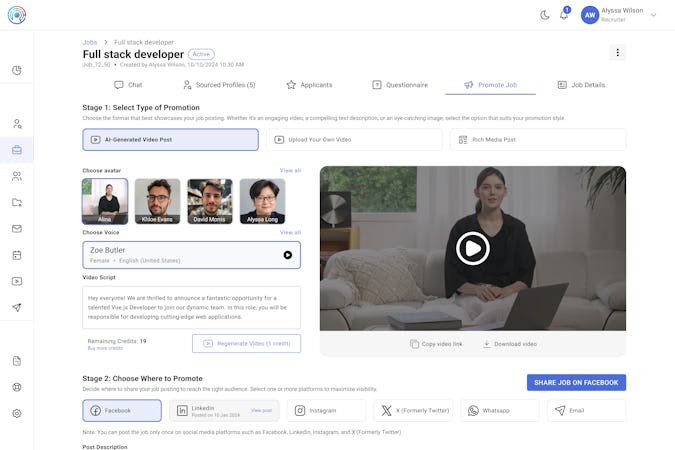
Task: Go to Jobs breadcrumb link
Action: click(x=90, y=42)
